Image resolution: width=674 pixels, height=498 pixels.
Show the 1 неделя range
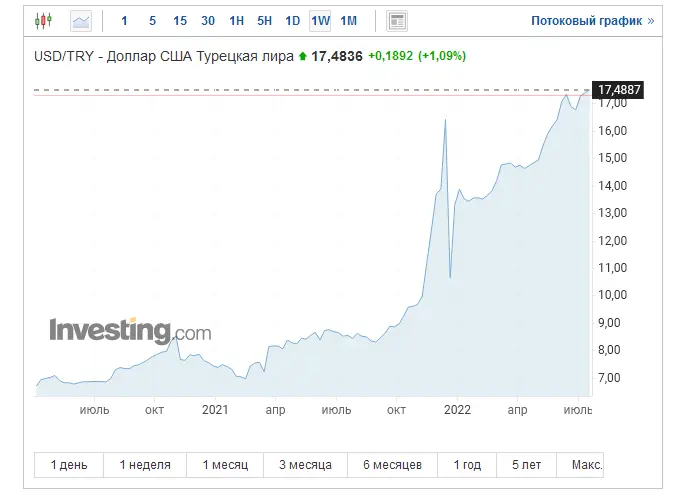(x=145, y=464)
